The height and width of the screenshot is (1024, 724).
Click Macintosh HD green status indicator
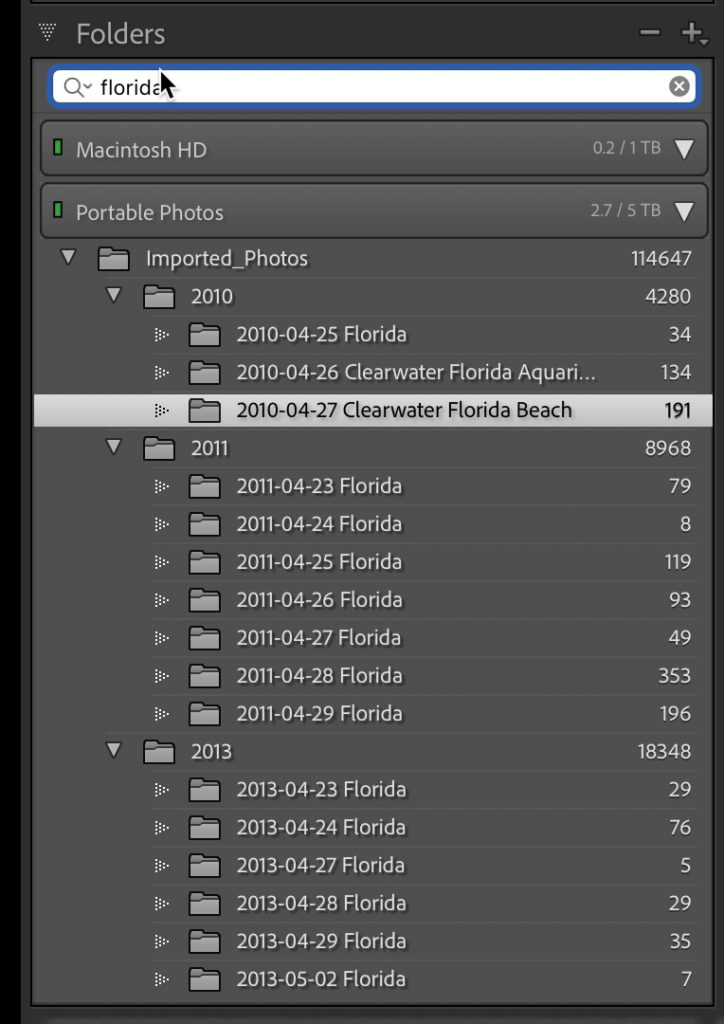point(58,149)
